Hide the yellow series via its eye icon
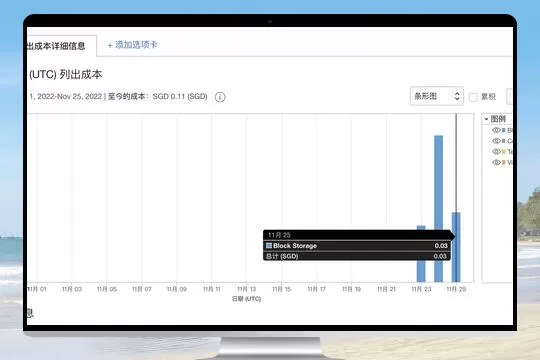Viewport: 540px width, 360px height. coord(496,152)
